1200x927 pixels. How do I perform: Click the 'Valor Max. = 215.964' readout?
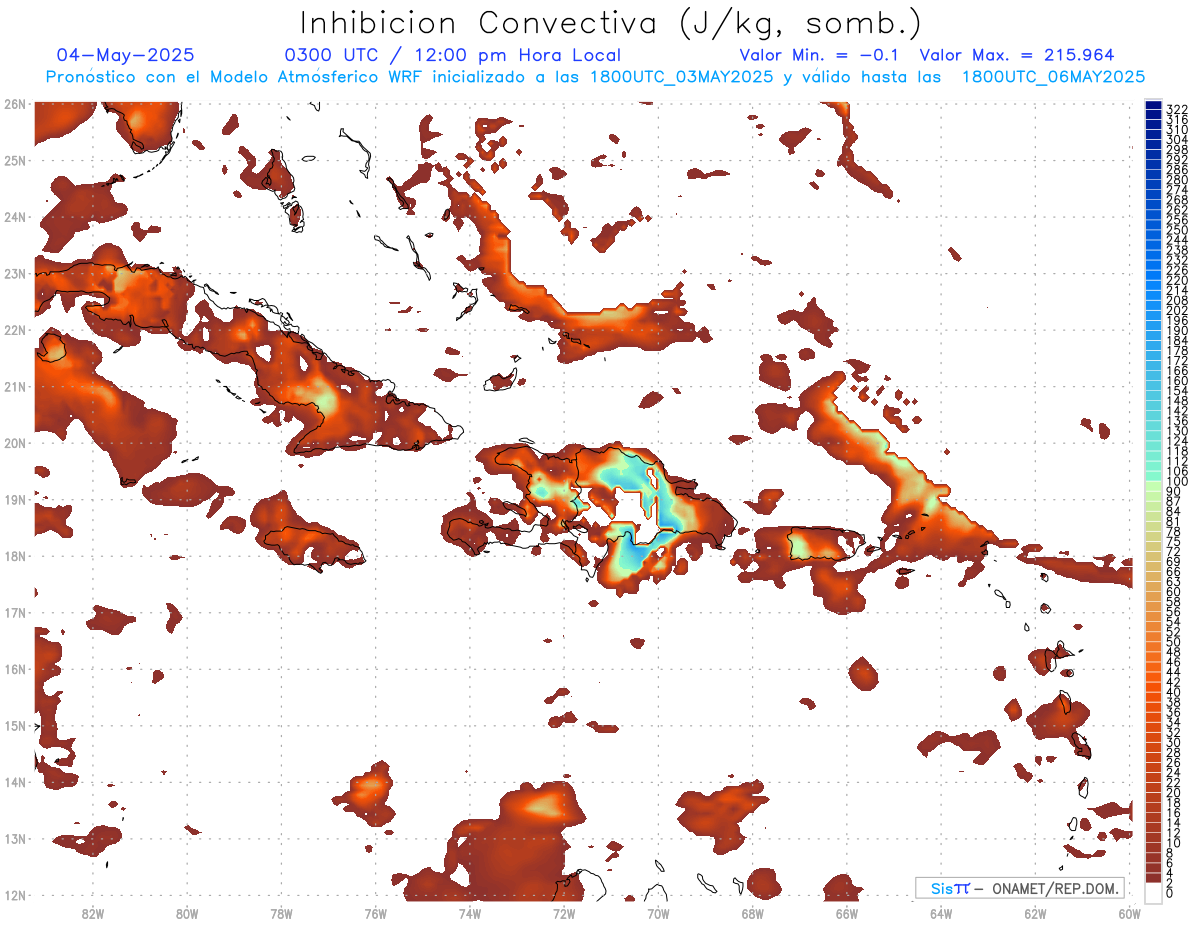point(1017,55)
